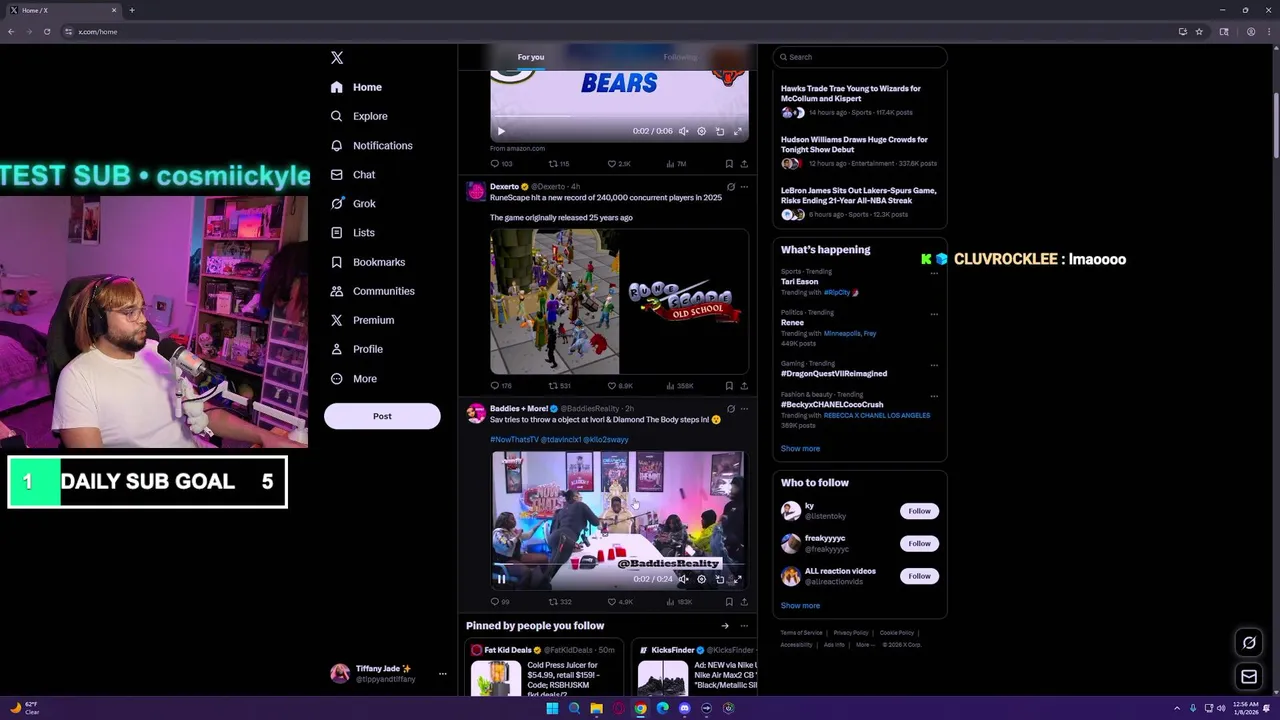Open Bears video playback settings gear
Viewport: 1280px width, 720px height.
[701, 131]
